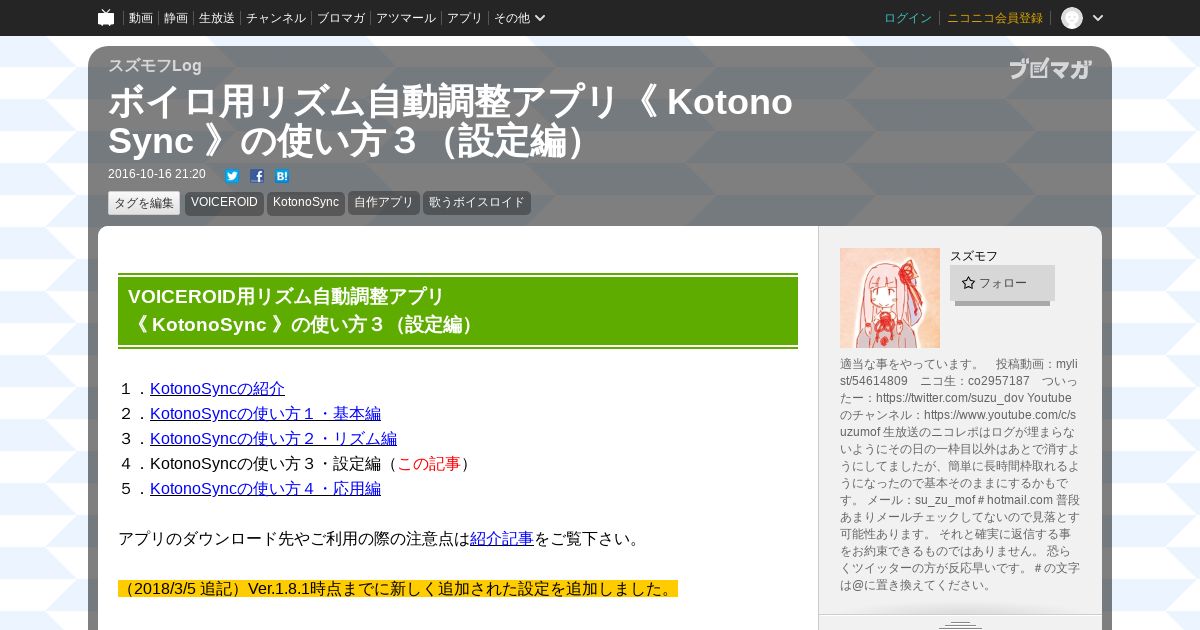Open the 生放送 menu item

pyautogui.click(x=217, y=18)
